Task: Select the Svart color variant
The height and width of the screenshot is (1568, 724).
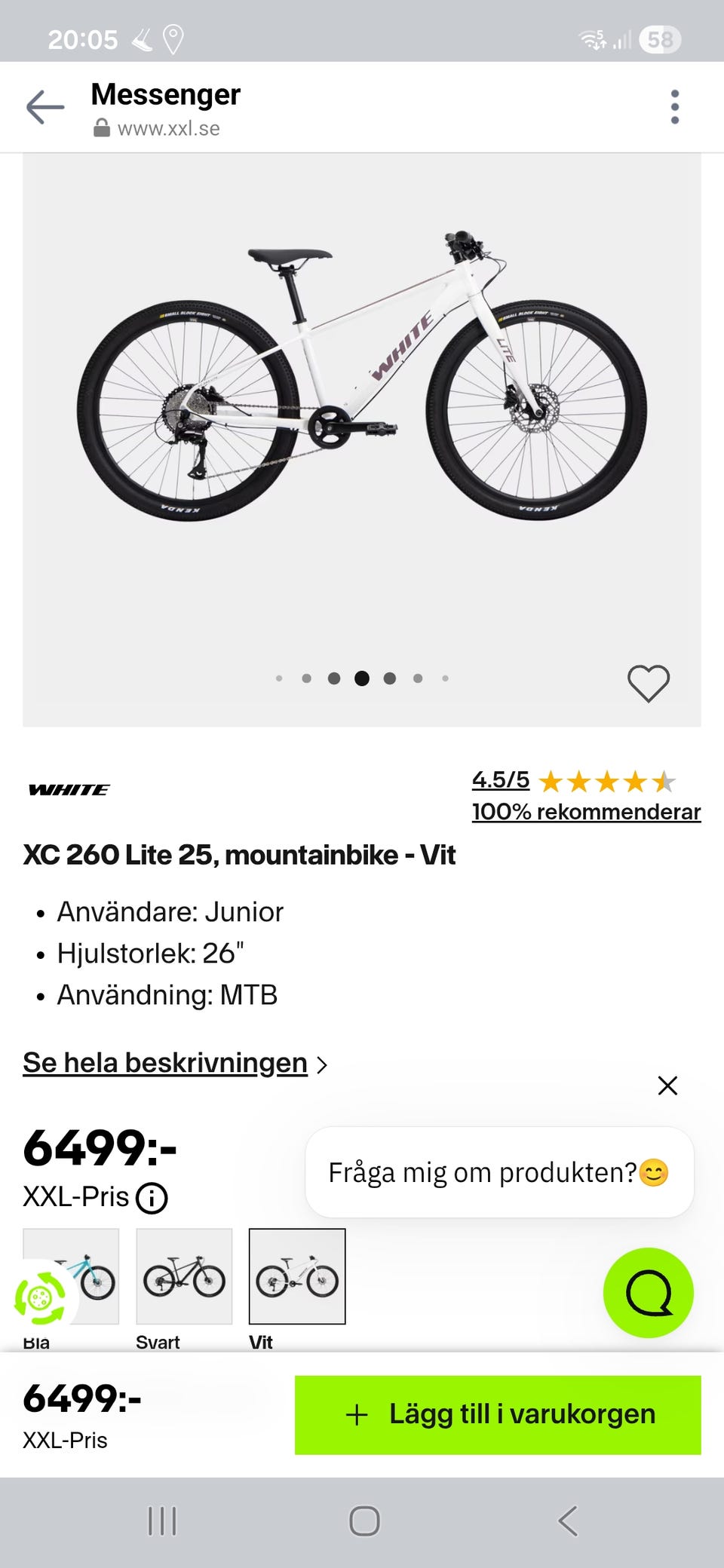Action: coord(184,1277)
